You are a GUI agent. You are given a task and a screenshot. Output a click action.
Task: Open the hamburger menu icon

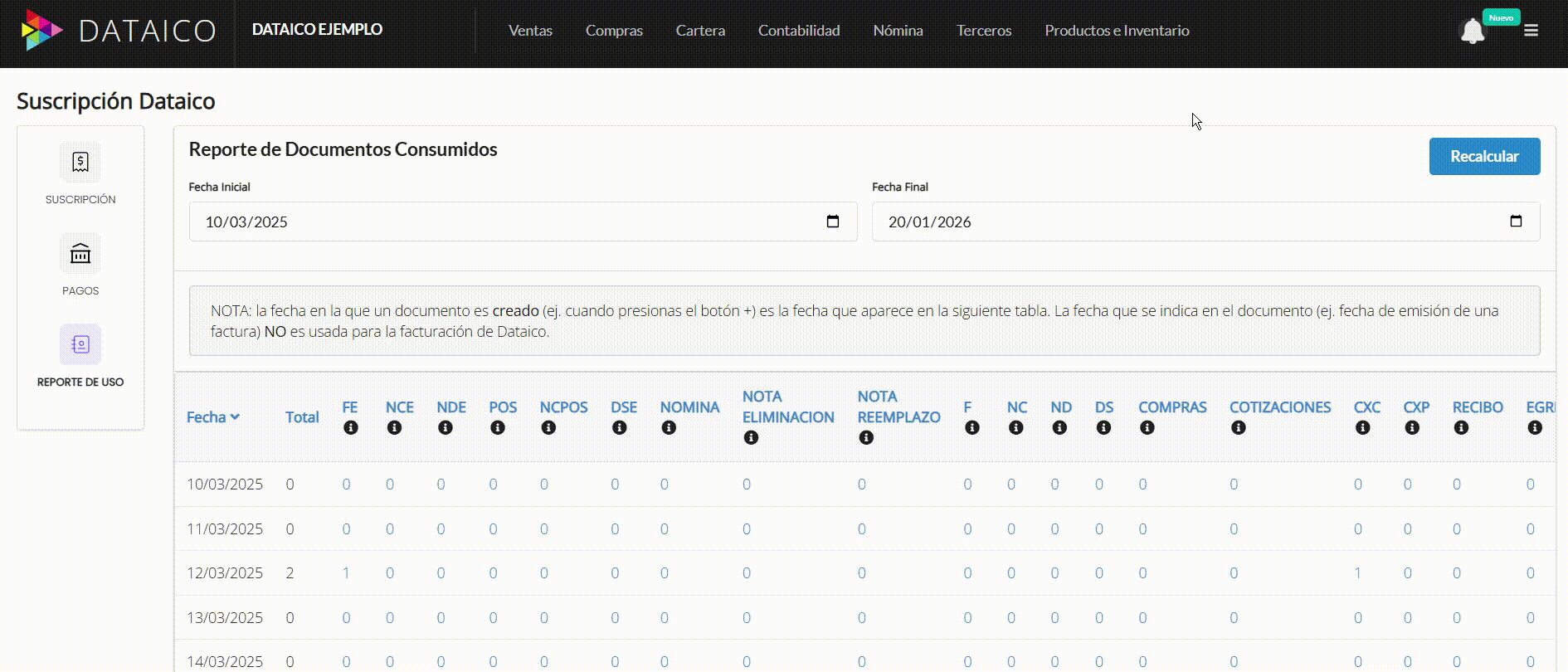tap(1531, 31)
